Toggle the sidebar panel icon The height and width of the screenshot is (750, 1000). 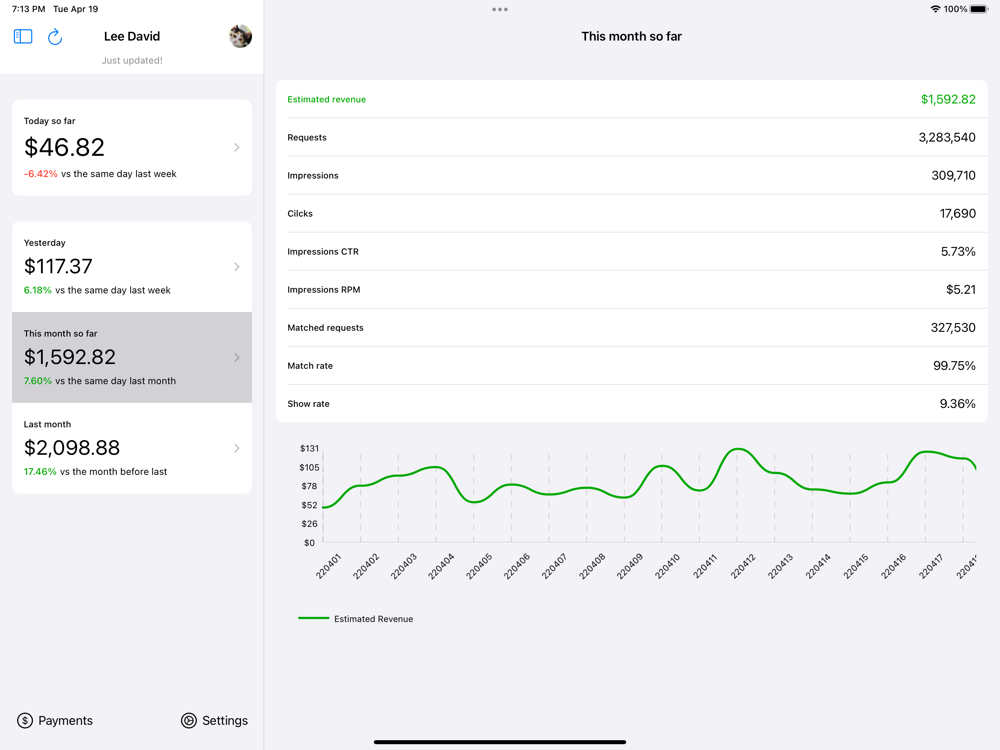[x=23, y=36]
